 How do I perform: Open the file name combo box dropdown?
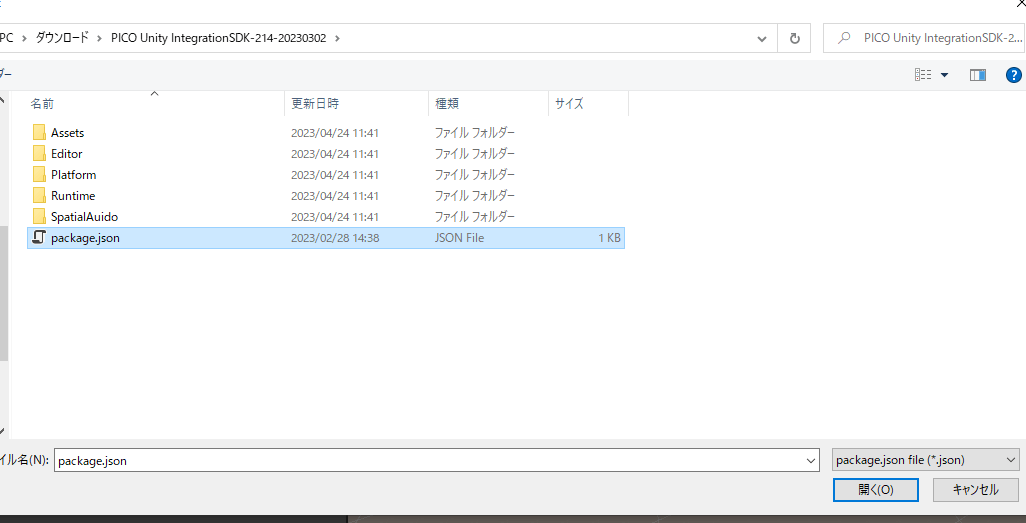tap(811, 460)
